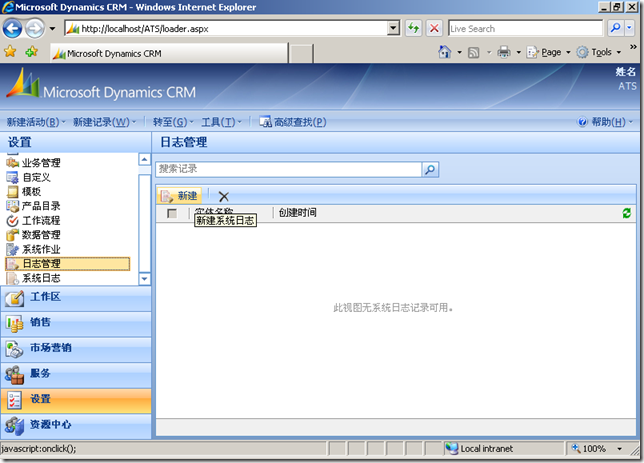Click the 新建 new record button
The height and width of the screenshot is (463, 644).
[179, 196]
